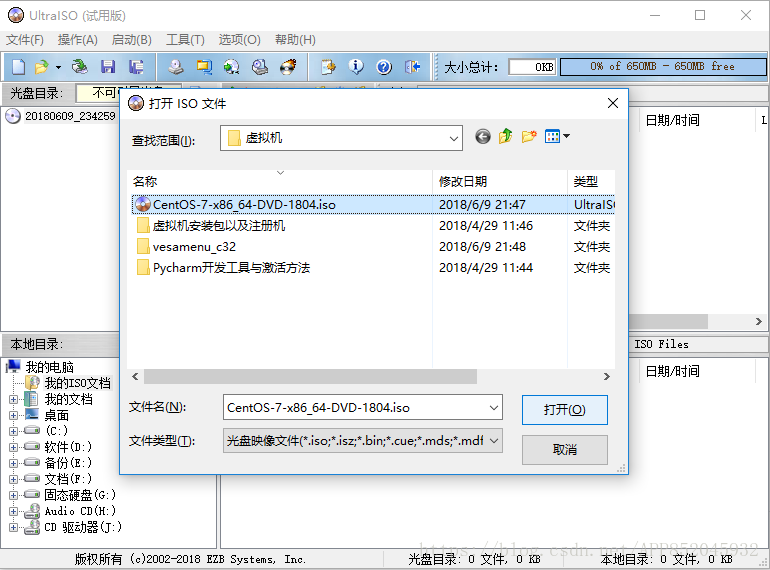
Task: Expand the 查找范围 虚拟机 location dropdown
Action: [x=454, y=138]
